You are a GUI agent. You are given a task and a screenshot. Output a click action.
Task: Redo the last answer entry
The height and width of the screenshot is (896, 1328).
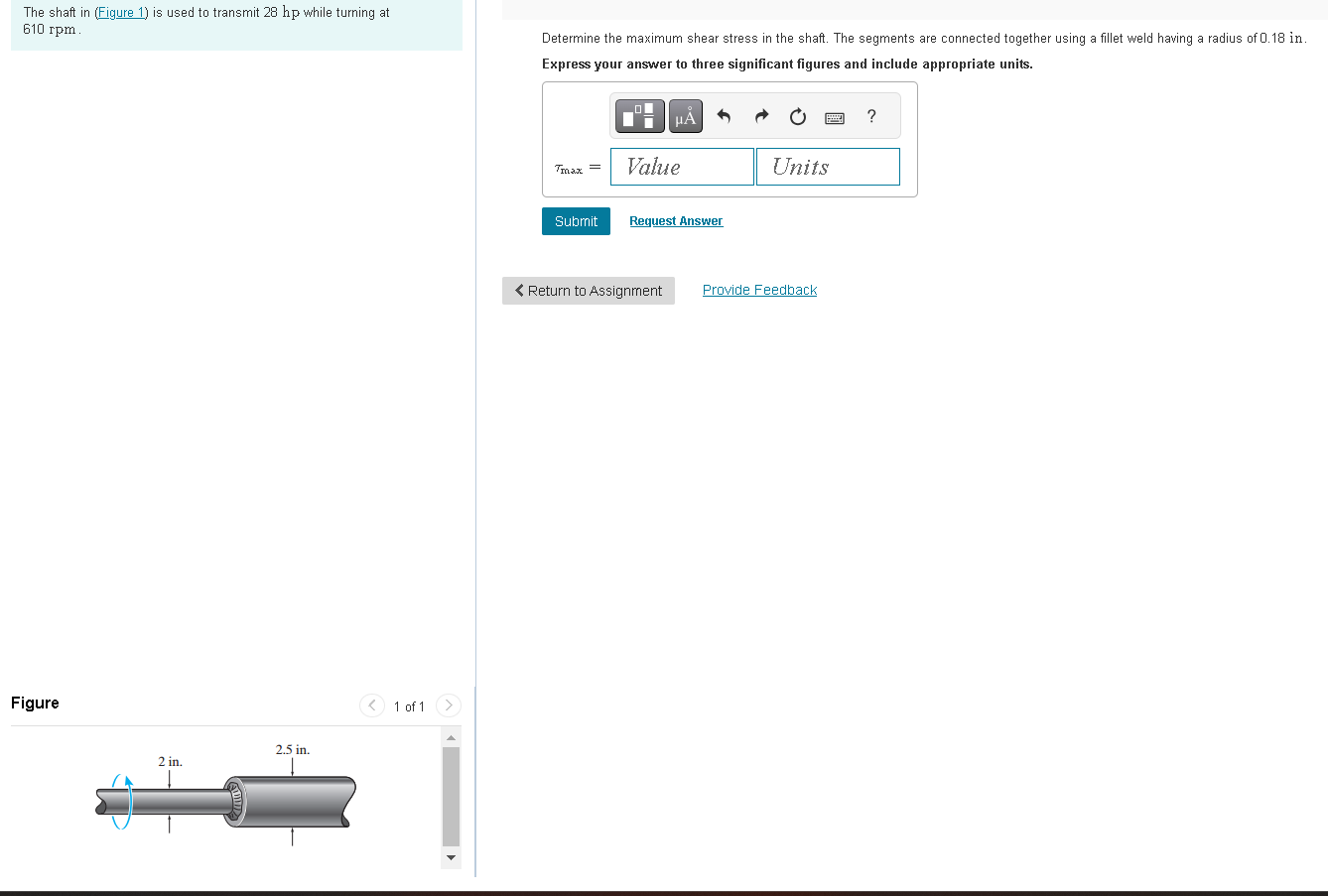(760, 115)
